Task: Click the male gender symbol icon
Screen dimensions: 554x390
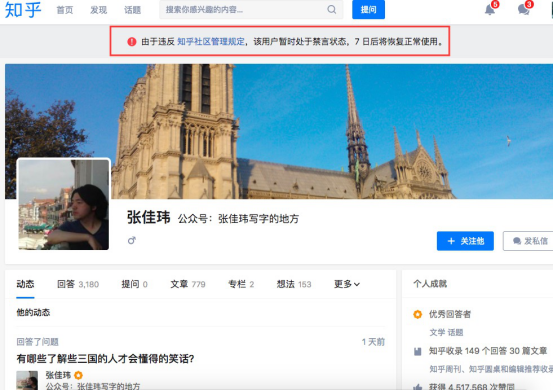Action: point(132,241)
